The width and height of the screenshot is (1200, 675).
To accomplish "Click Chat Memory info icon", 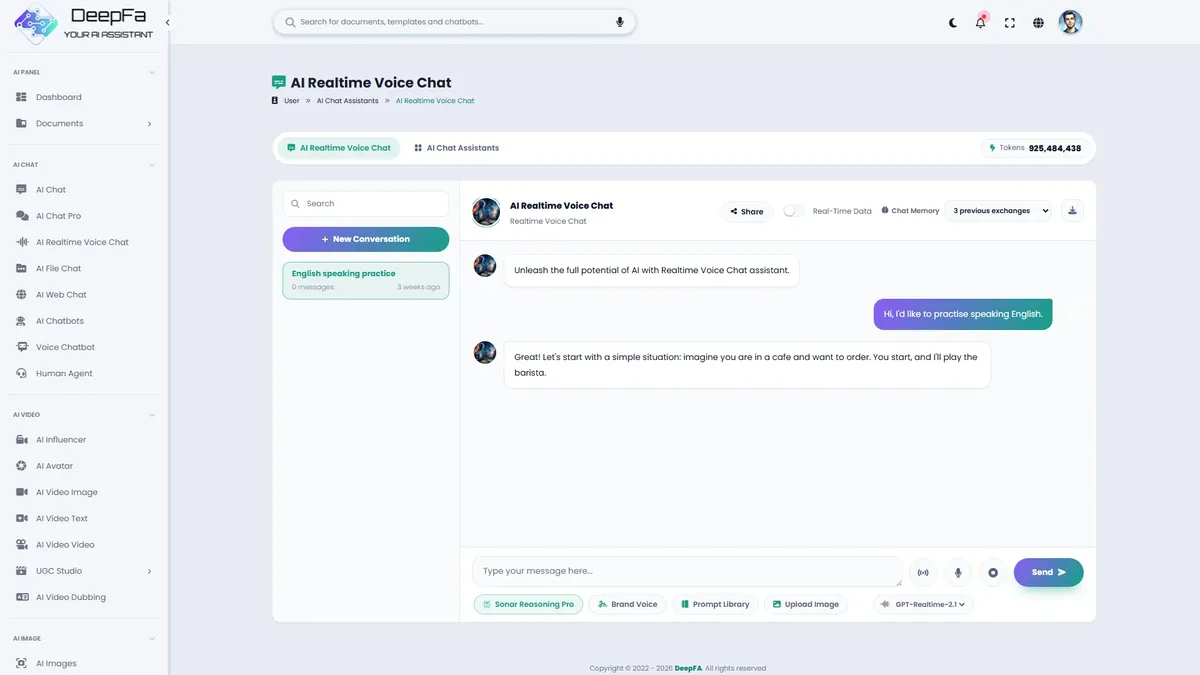I will (885, 211).
